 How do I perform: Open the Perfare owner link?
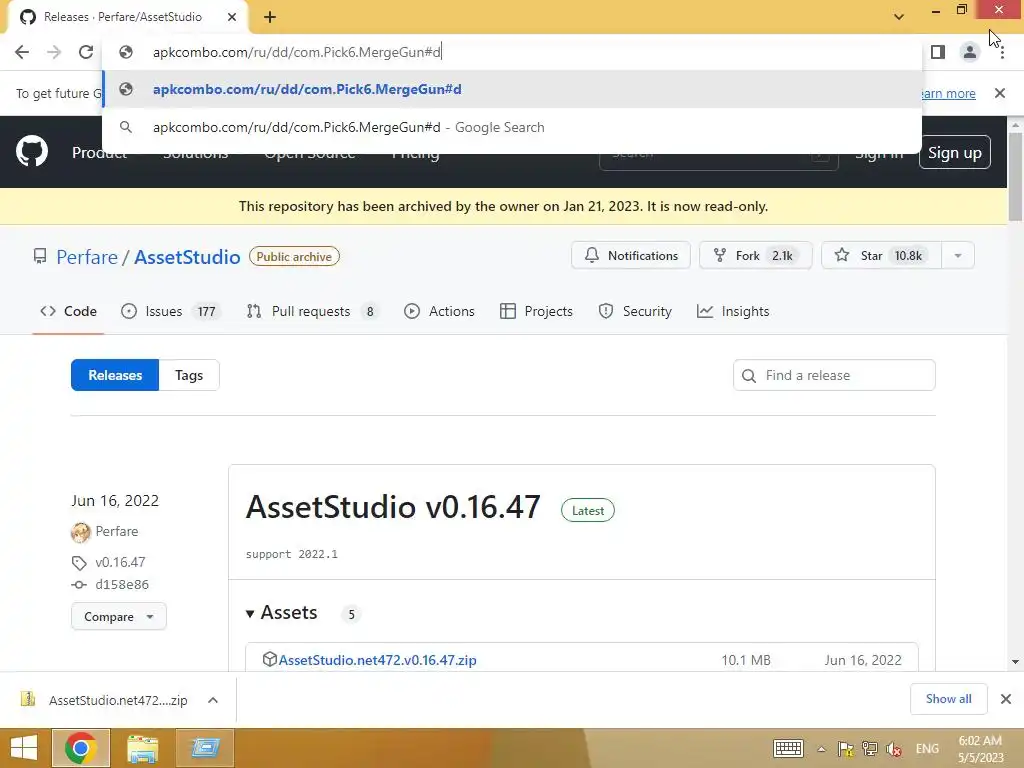[87, 257]
